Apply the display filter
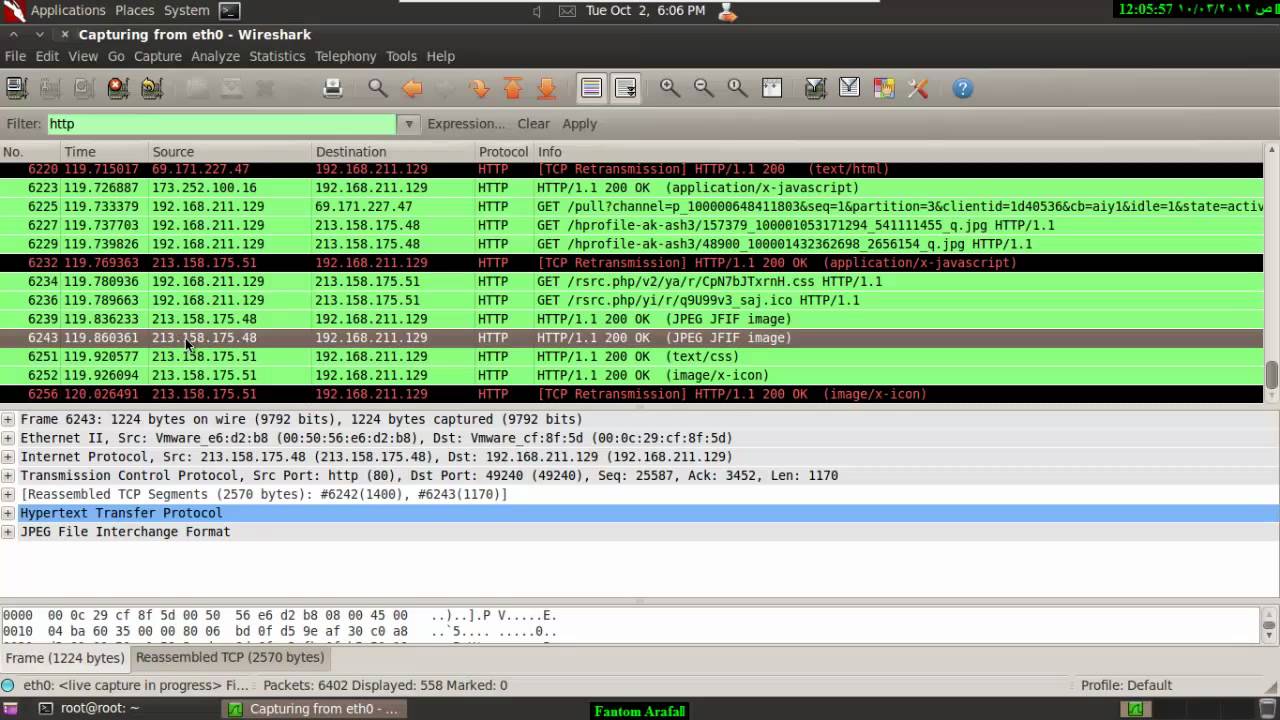 coord(579,124)
